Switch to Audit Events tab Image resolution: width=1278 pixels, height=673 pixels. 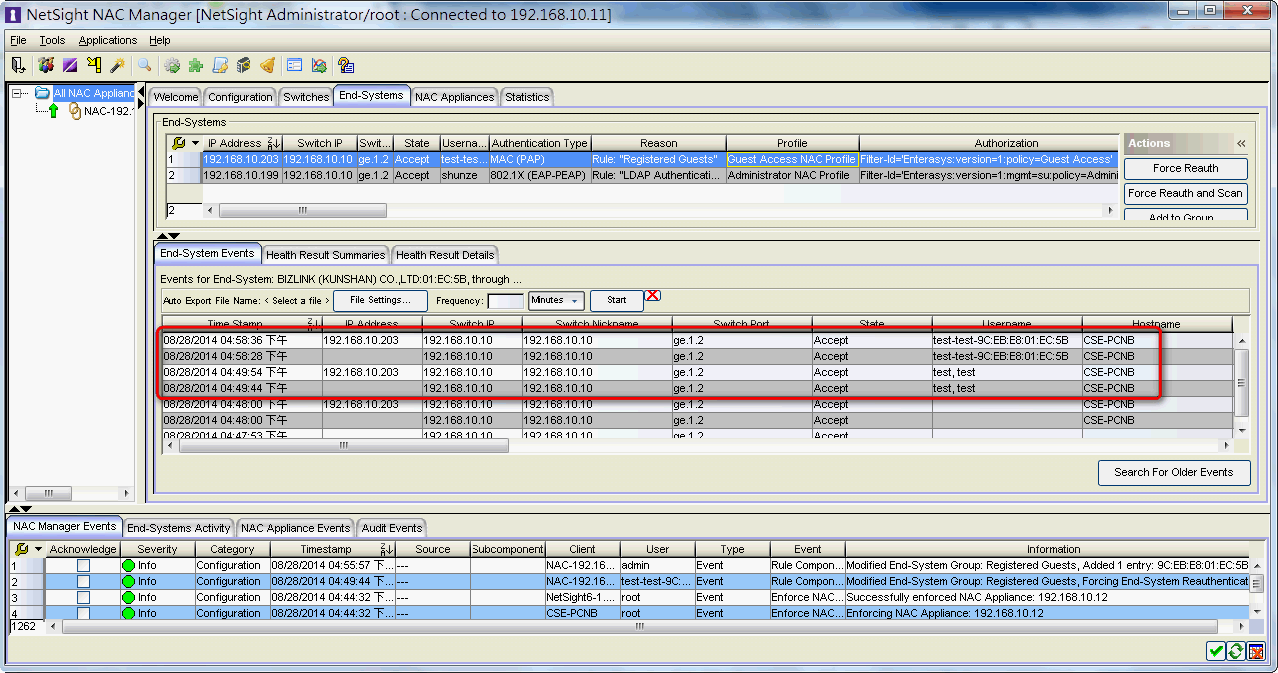click(x=392, y=528)
